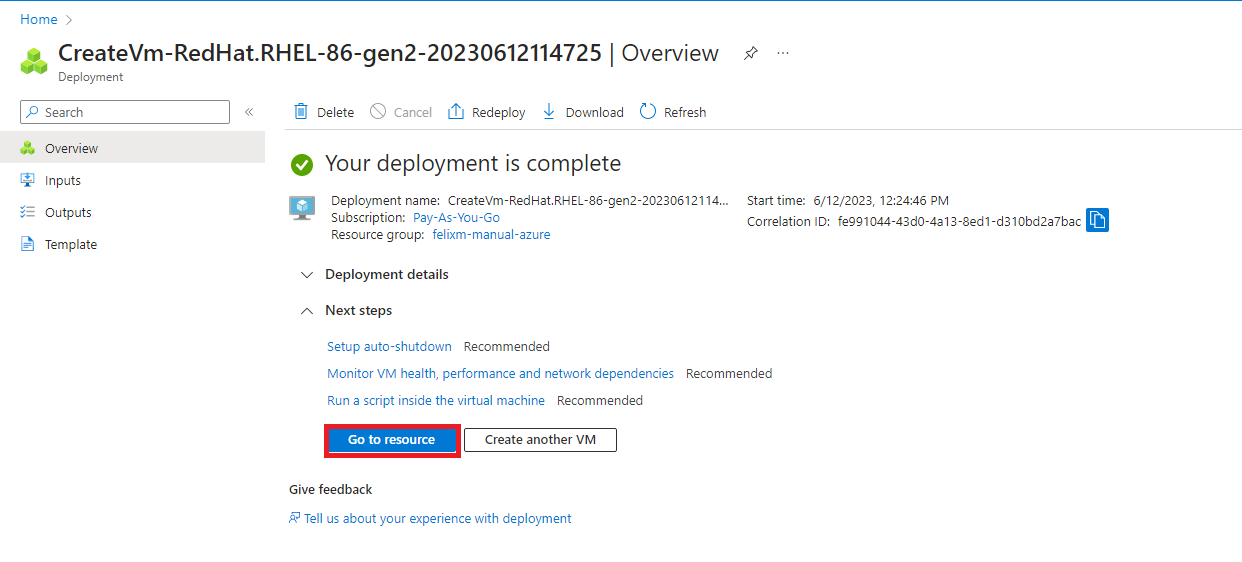The image size is (1242, 562).
Task: Click the Redeploy upload icon
Action: coord(456,112)
